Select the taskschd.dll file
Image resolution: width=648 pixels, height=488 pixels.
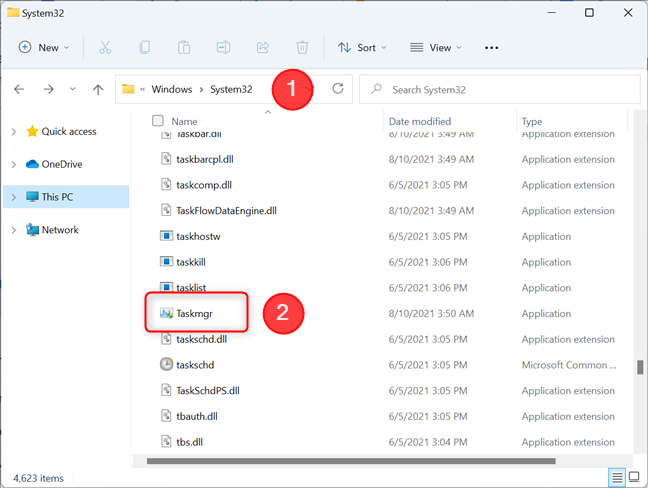[x=201, y=339]
